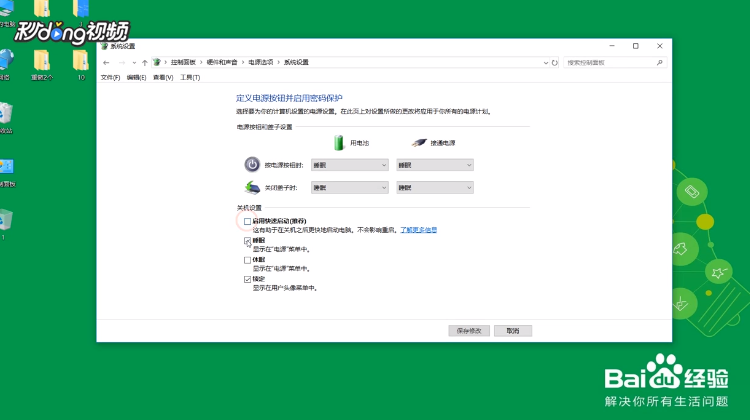This screenshot has width=750, height=420.
Task: Open 按电源按钮时 dropdown under 用电池
Action: 350,165
